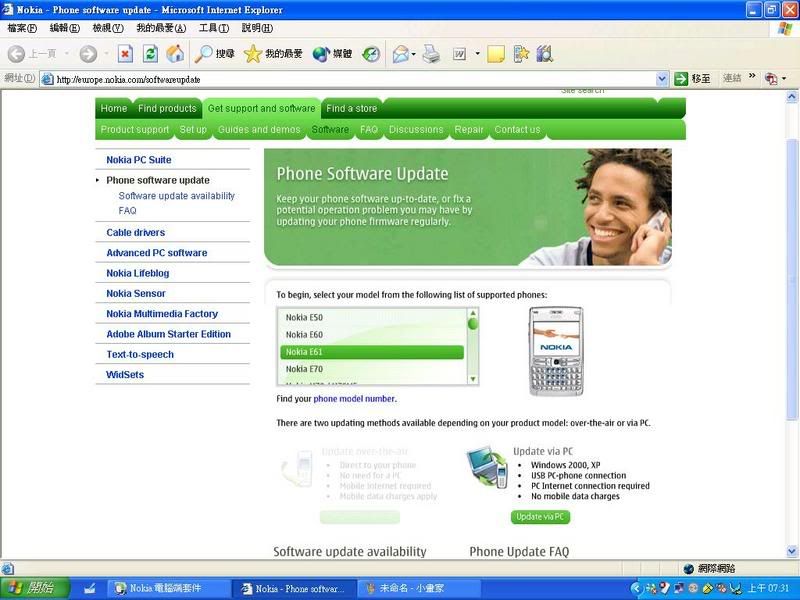This screenshot has height=600, width=800.
Task: Open the Nokia Lifeblog sidebar link
Action: click(138, 273)
